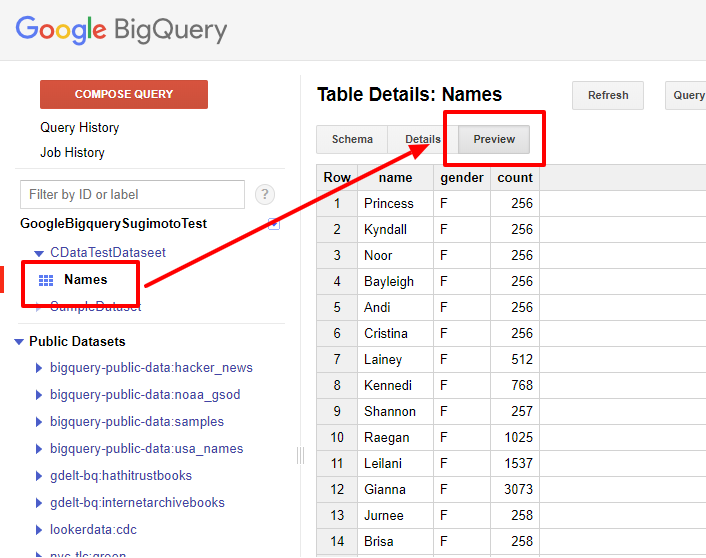The image size is (706, 558).
Task: Collapse the CDataTestDataseet dataset
Action: 39,254
